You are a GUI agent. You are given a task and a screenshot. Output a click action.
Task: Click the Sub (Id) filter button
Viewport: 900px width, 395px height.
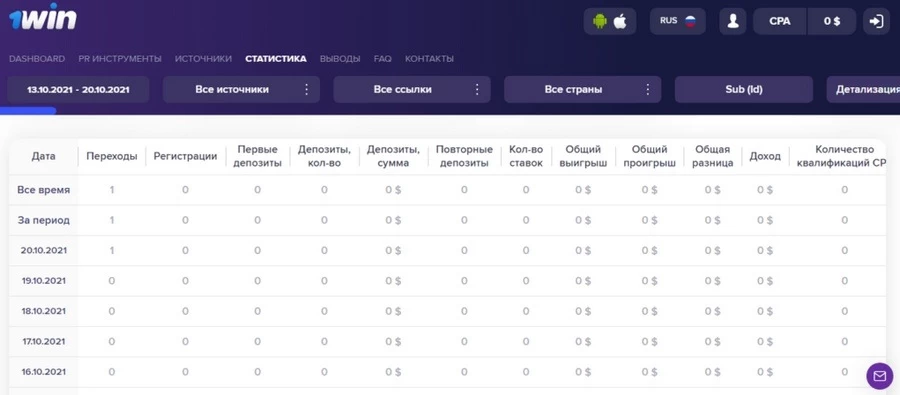pos(744,90)
